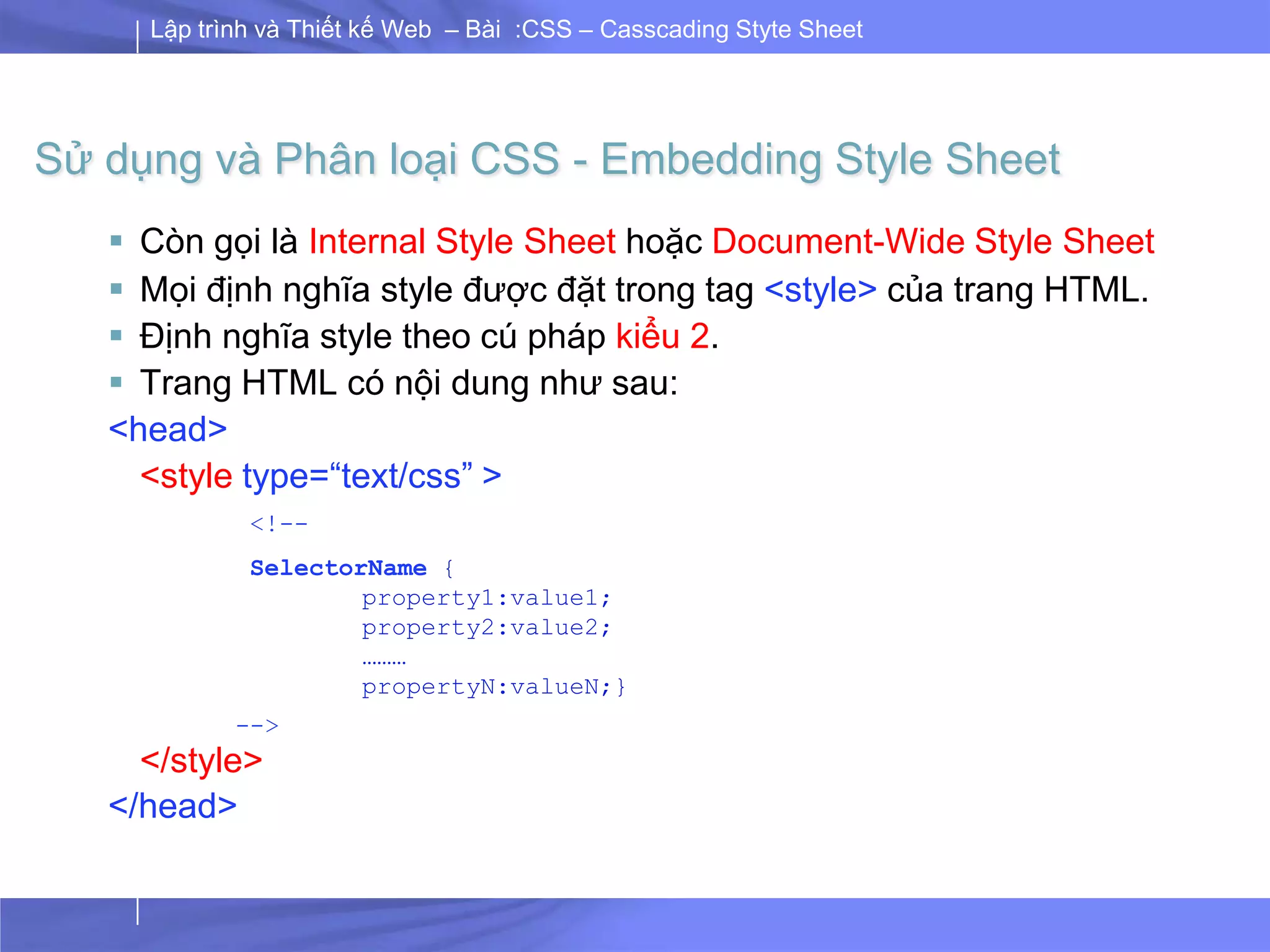
Task: Click the code line 'propertyN:valueN;}'
Action: (x=494, y=687)
